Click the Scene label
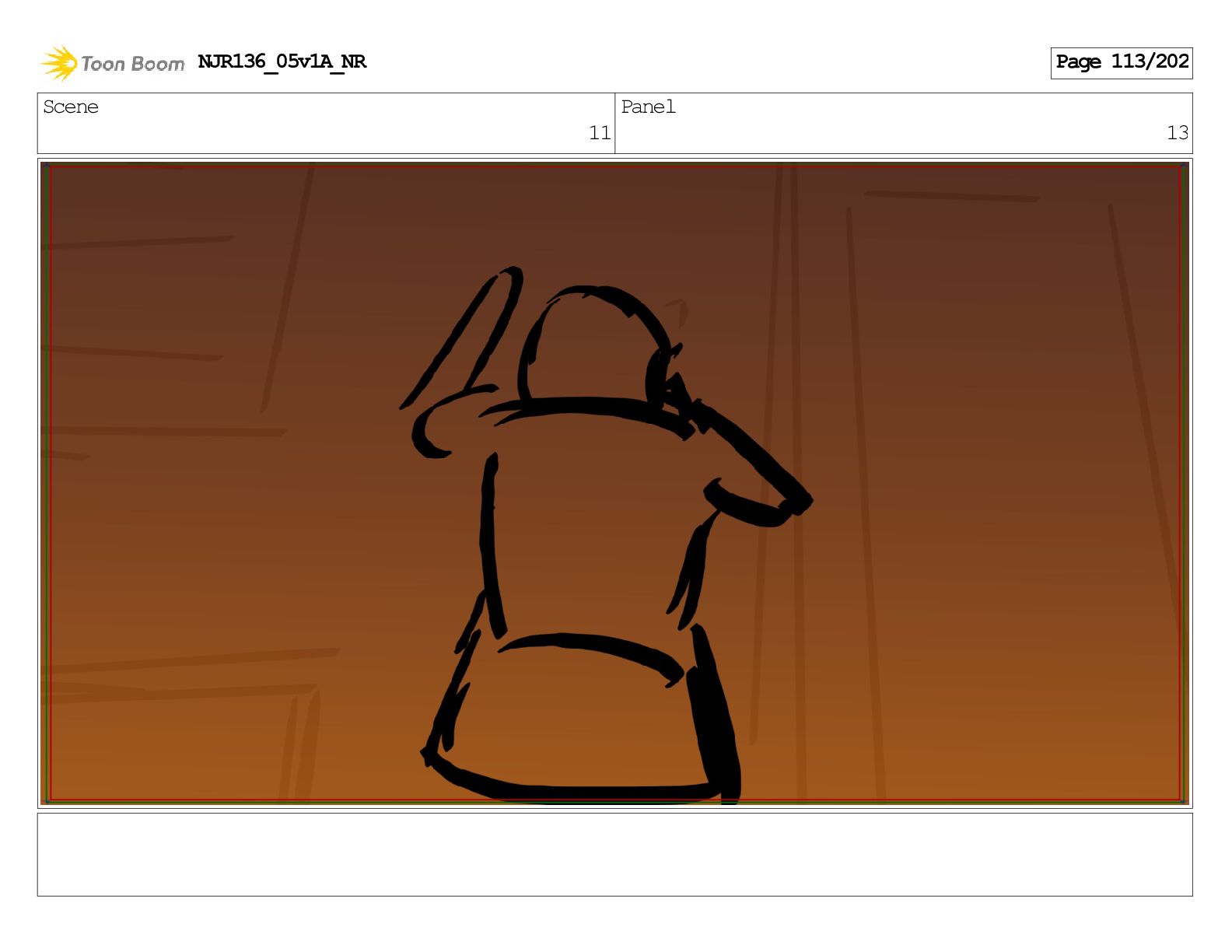 [x=71, y=107]
